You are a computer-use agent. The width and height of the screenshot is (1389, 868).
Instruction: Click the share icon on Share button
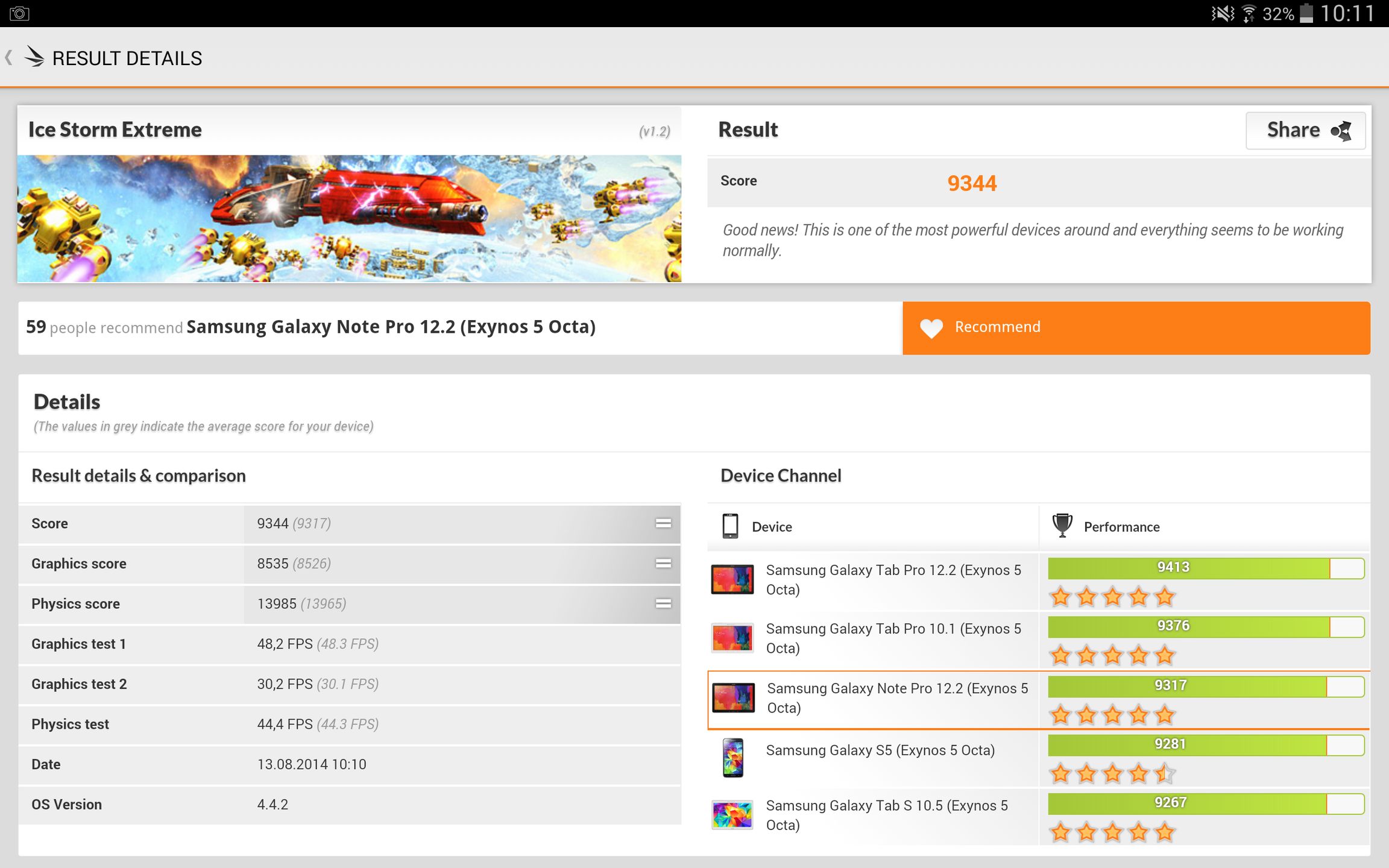[x=1342, y=131]
